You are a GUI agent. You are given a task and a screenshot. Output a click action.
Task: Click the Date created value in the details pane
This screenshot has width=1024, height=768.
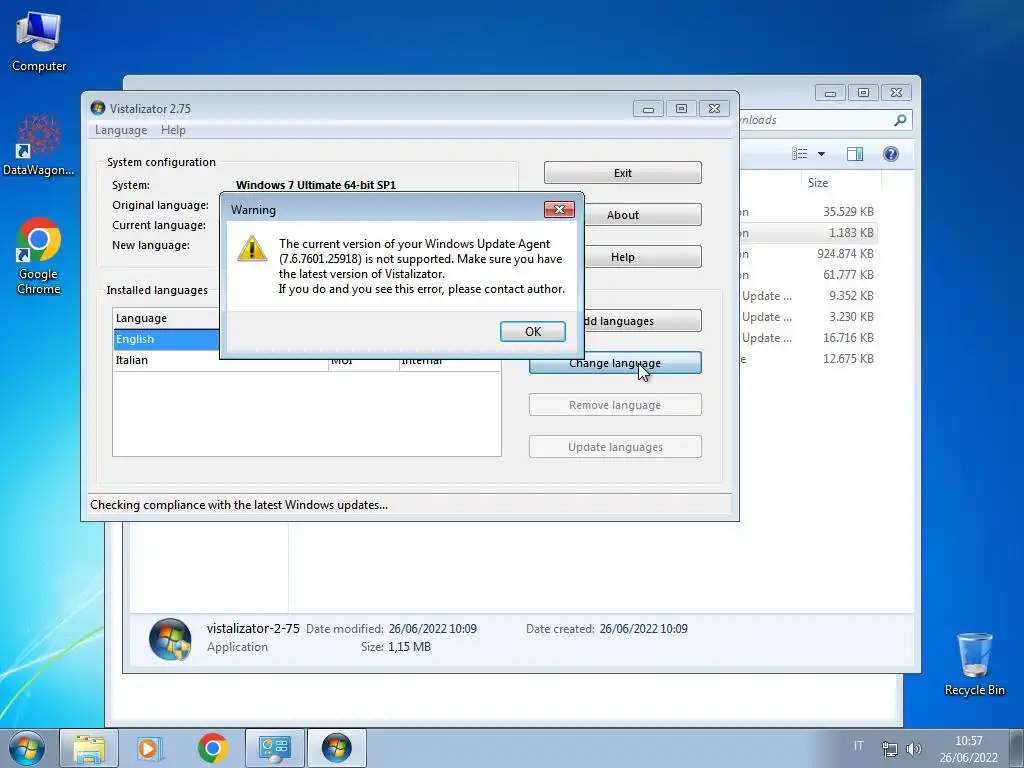tap(643, 629)
